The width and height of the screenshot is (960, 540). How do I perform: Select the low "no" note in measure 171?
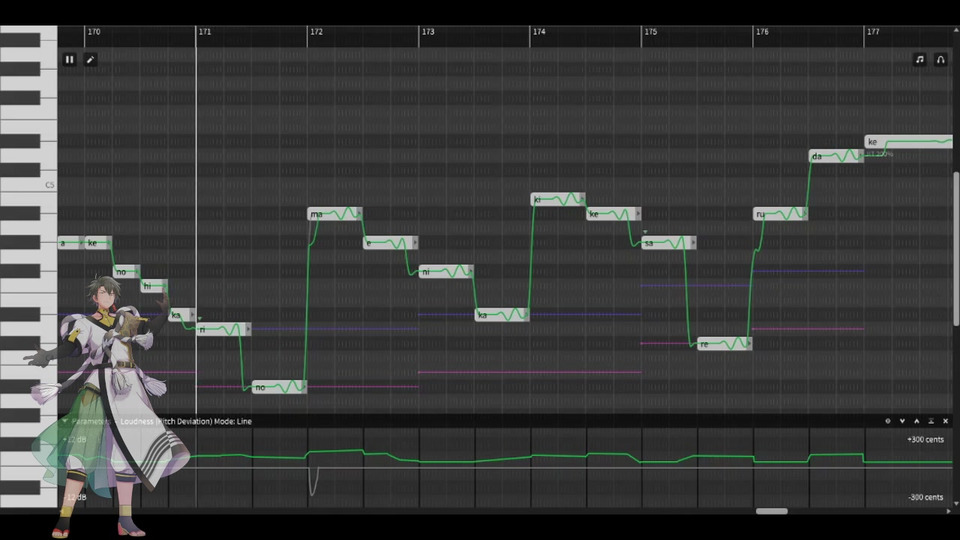click(x=279, y=387)
